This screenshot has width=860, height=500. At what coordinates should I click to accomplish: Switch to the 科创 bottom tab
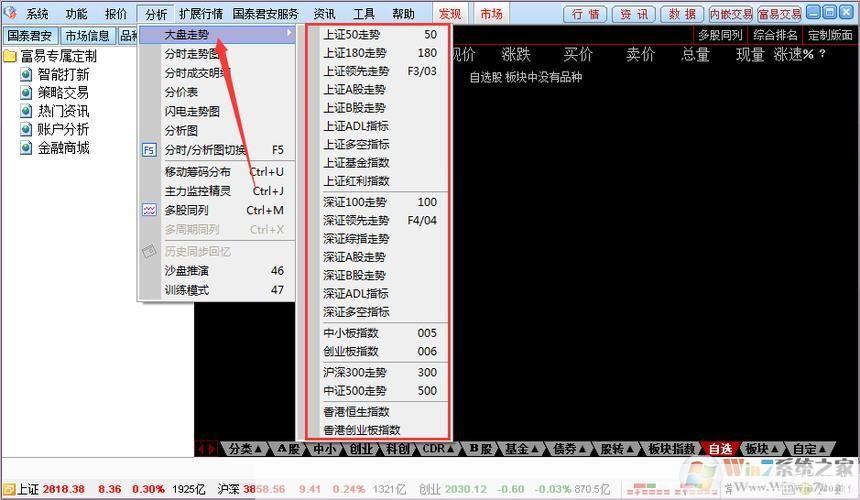point(398,448)
